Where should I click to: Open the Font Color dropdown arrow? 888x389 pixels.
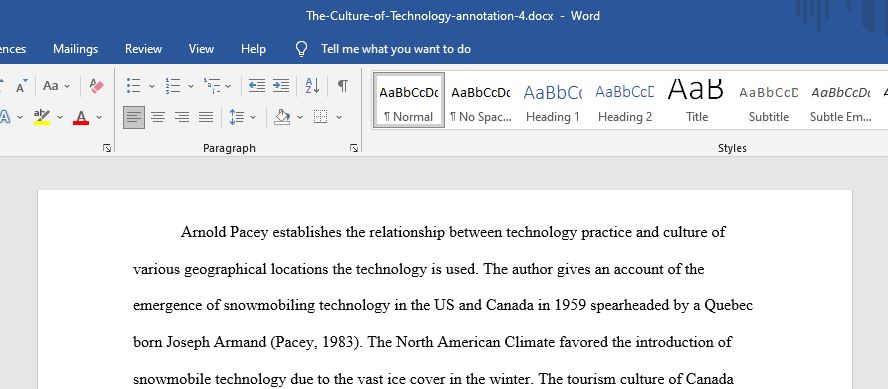pos(99,118)
